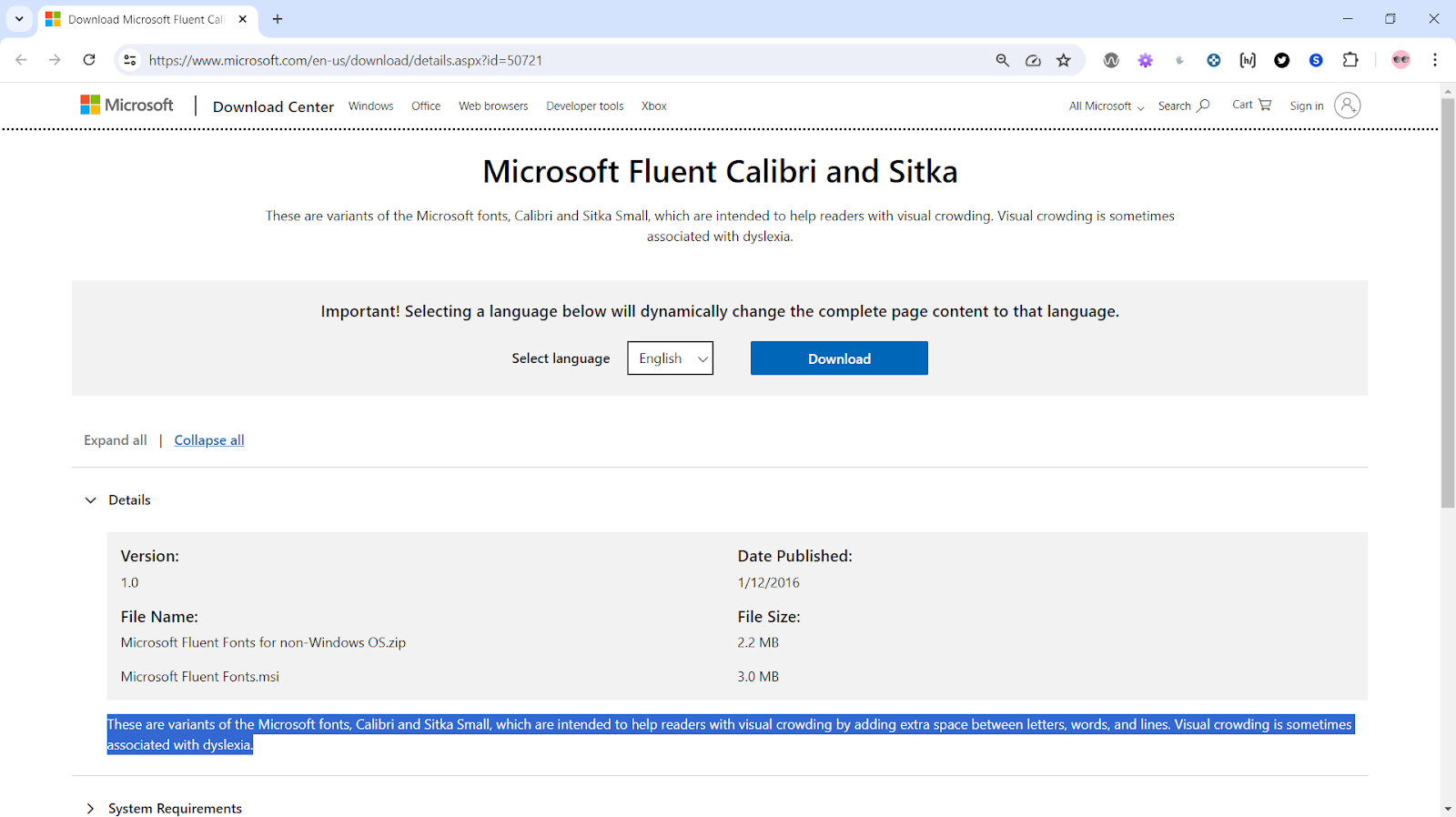This screenshot has height=817, width=1456.
Task: Open the Chrome profile avatar
Action: [1401, 60]
